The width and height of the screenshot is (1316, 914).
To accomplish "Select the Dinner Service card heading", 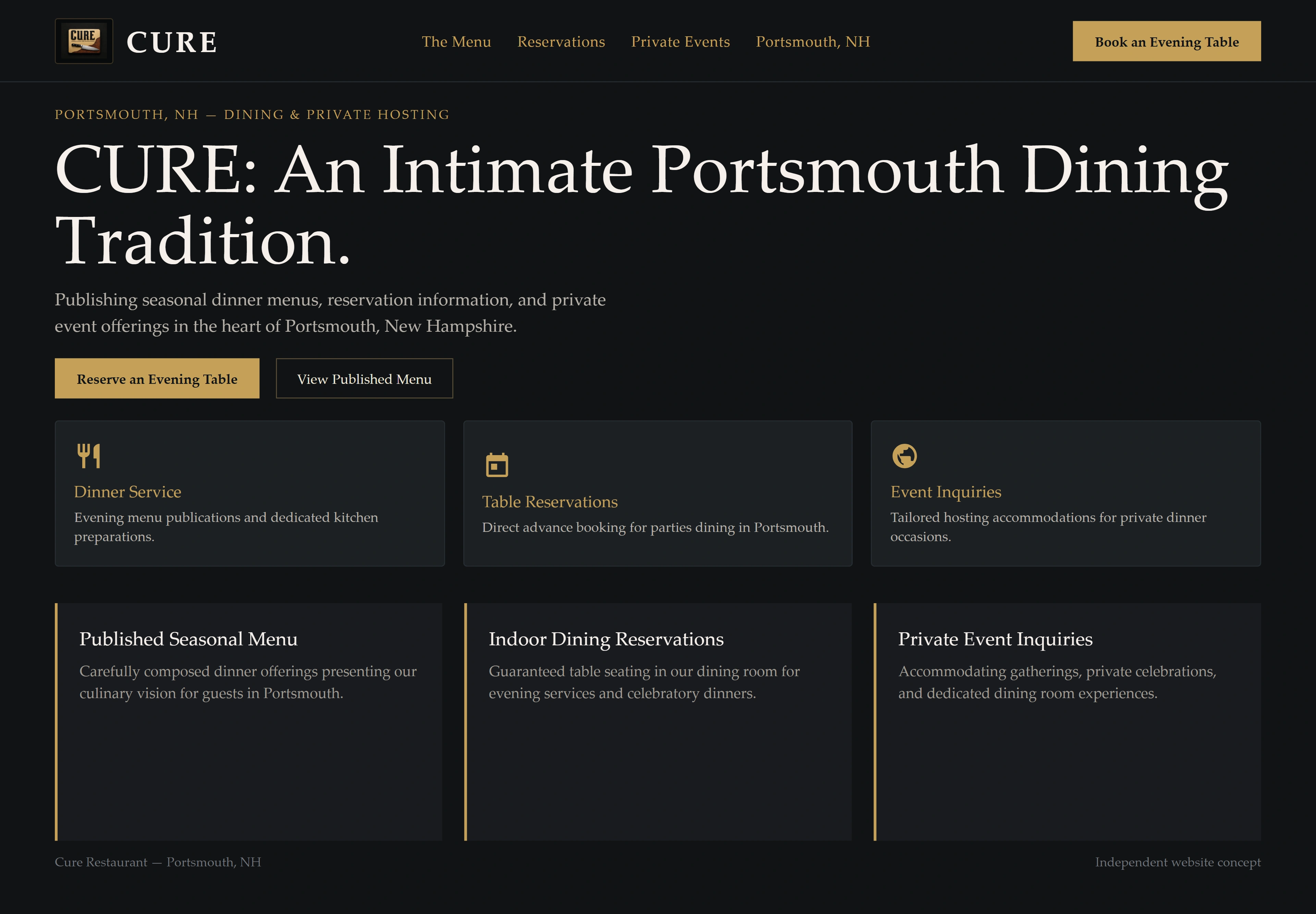I will [127, 492].
